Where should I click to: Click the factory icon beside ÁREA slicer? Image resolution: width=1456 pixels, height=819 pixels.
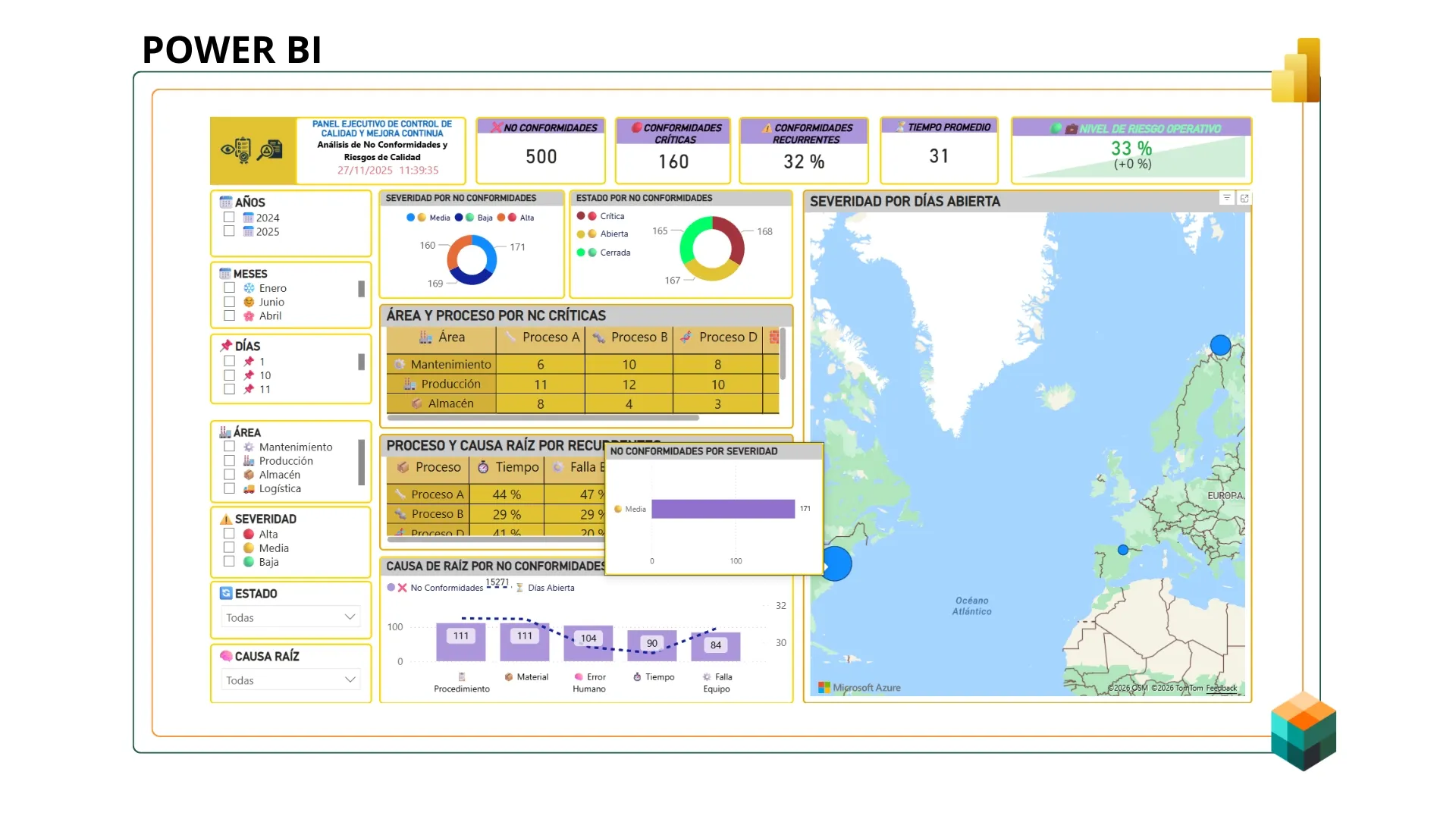tap(225, 432)
